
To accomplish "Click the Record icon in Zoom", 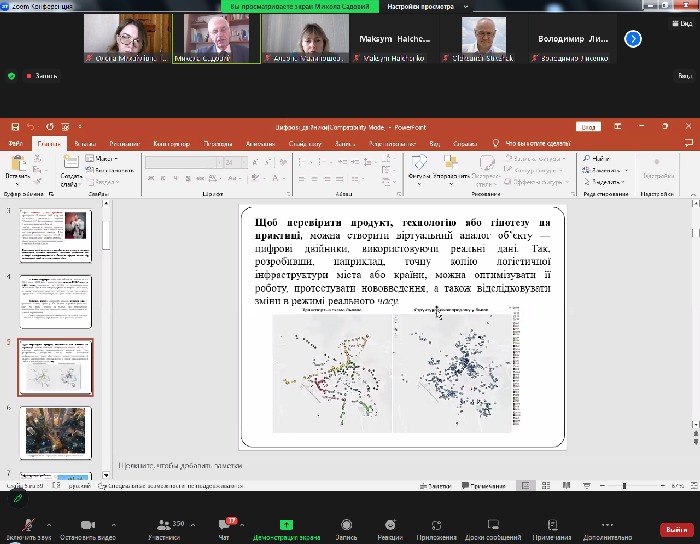I will click(346, 525).
